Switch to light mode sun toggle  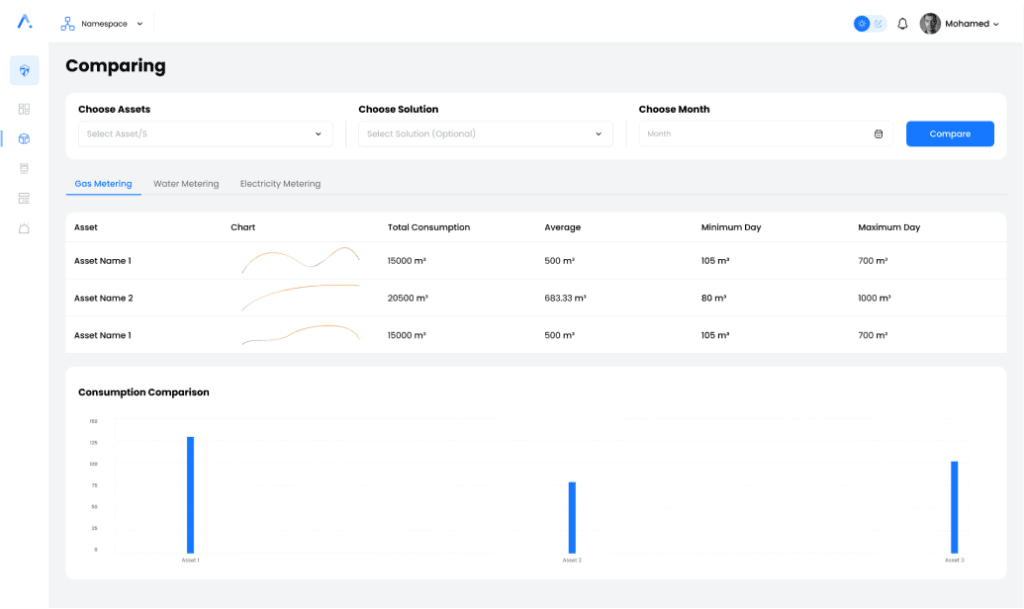(862, 24)
